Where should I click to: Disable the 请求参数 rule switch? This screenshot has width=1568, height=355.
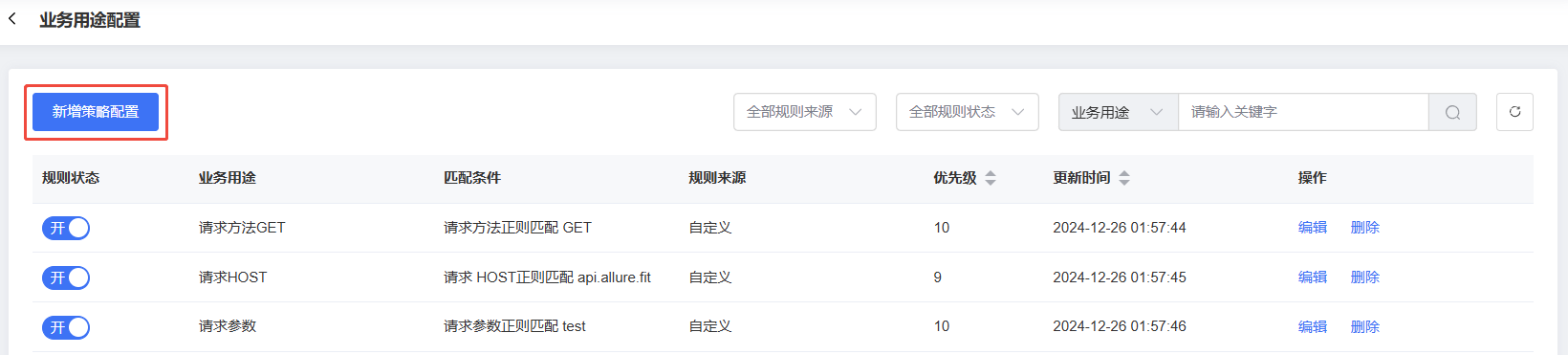[x=66, y=327]
